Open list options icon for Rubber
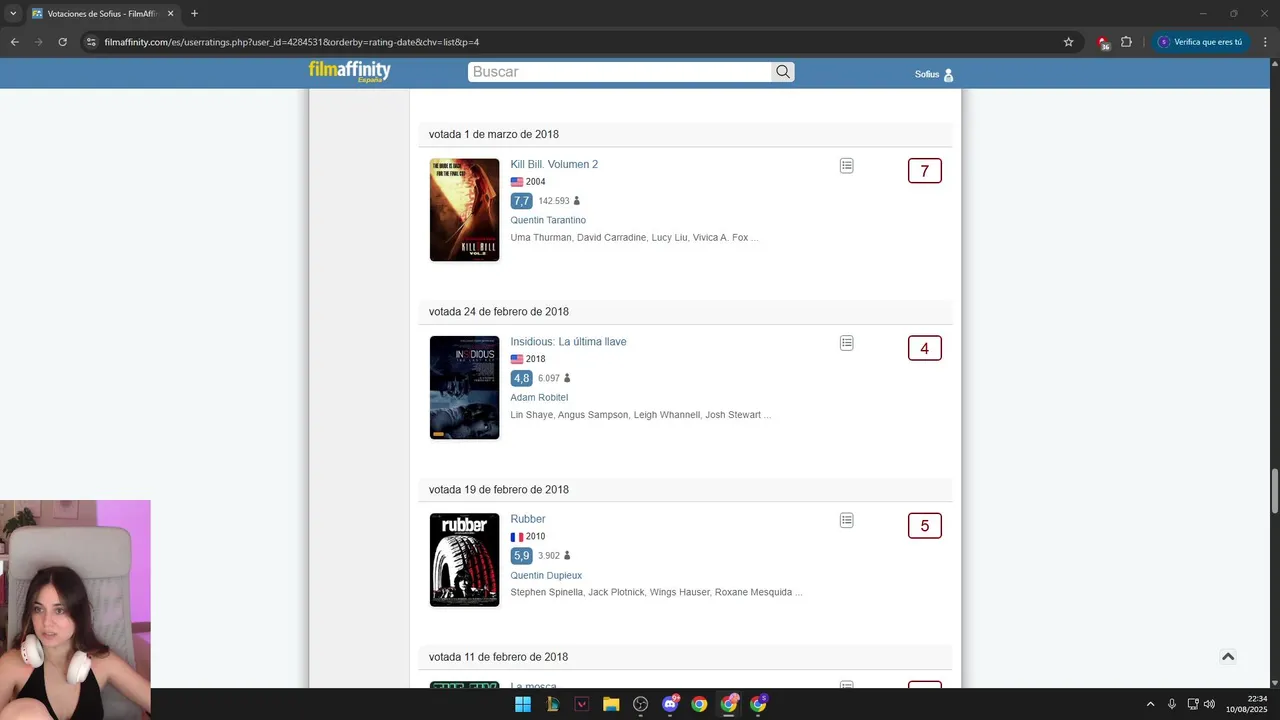Viewport: 1280px width, 720px height. [847, 520]
